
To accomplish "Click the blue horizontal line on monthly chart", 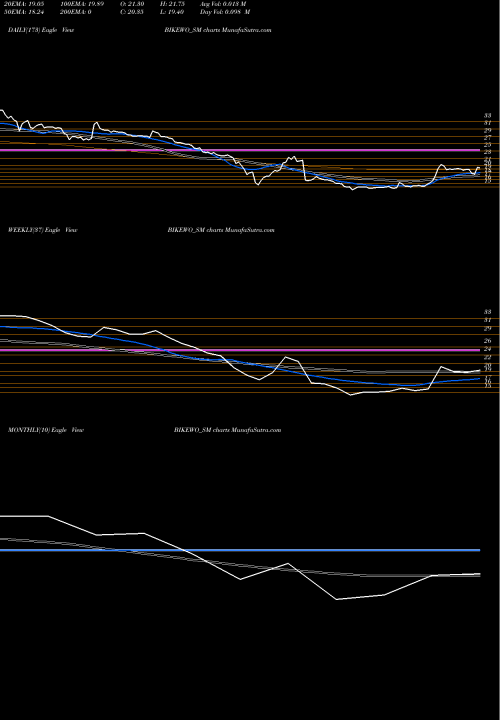I will 240,550.
